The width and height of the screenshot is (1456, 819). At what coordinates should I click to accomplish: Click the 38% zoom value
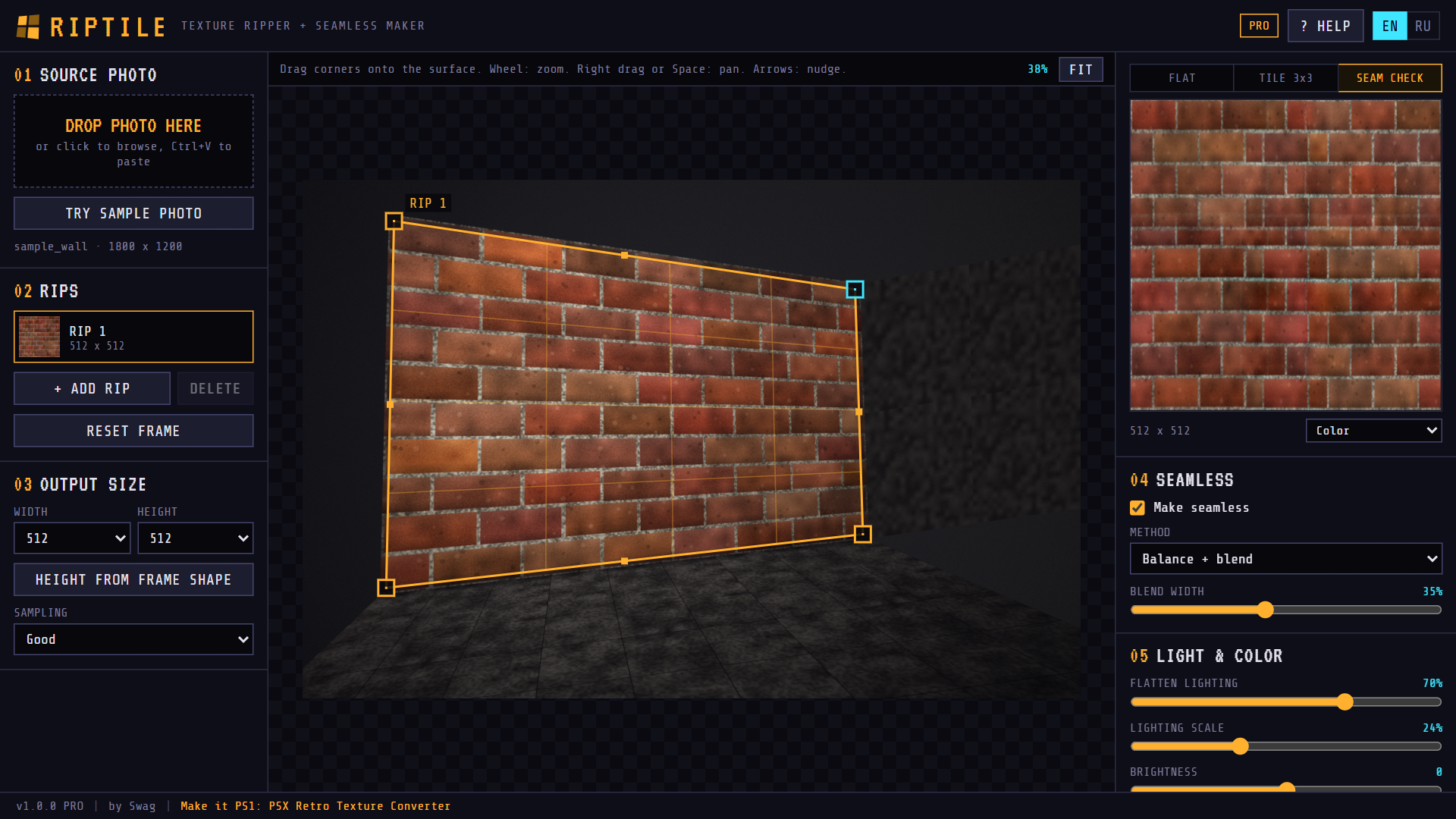[x=1037, y=69]
